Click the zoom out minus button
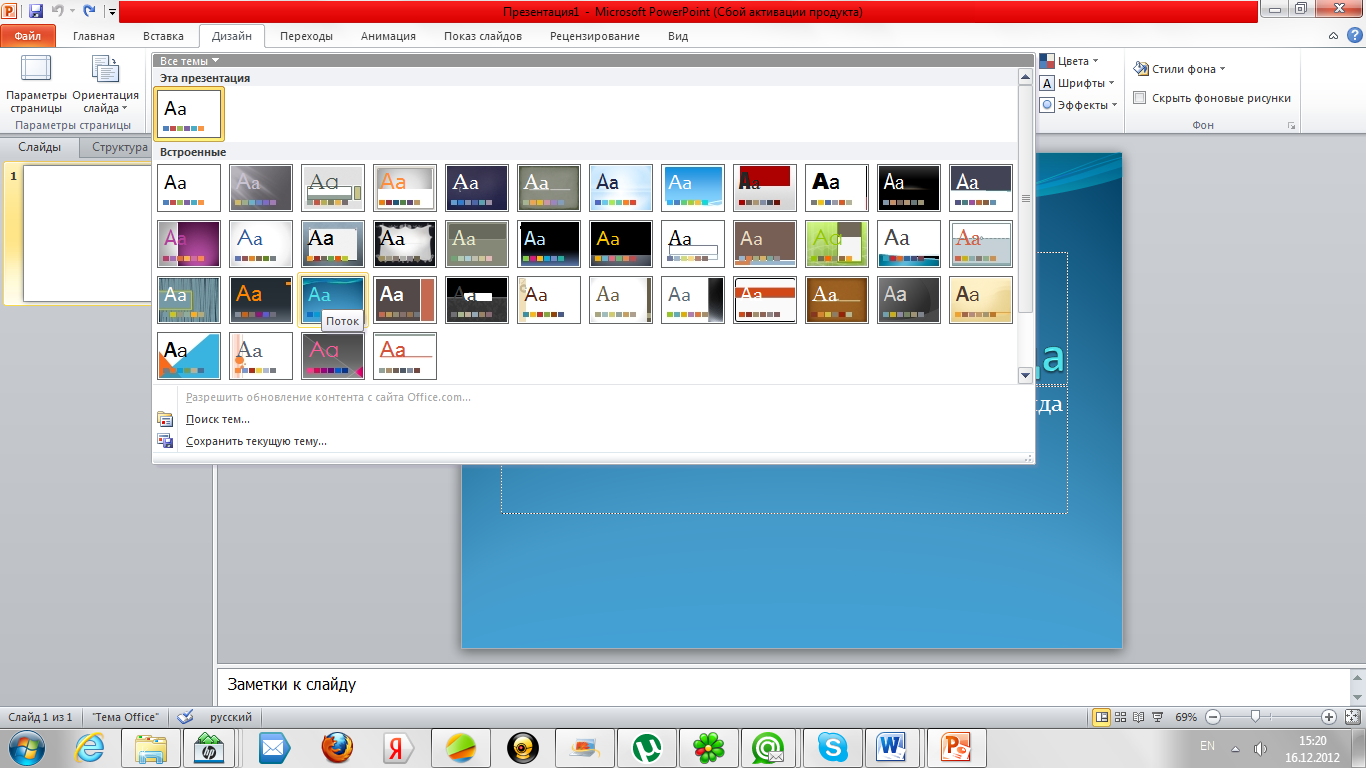The height and width of the screenshot is (768, 1366). click(1213, 717)
